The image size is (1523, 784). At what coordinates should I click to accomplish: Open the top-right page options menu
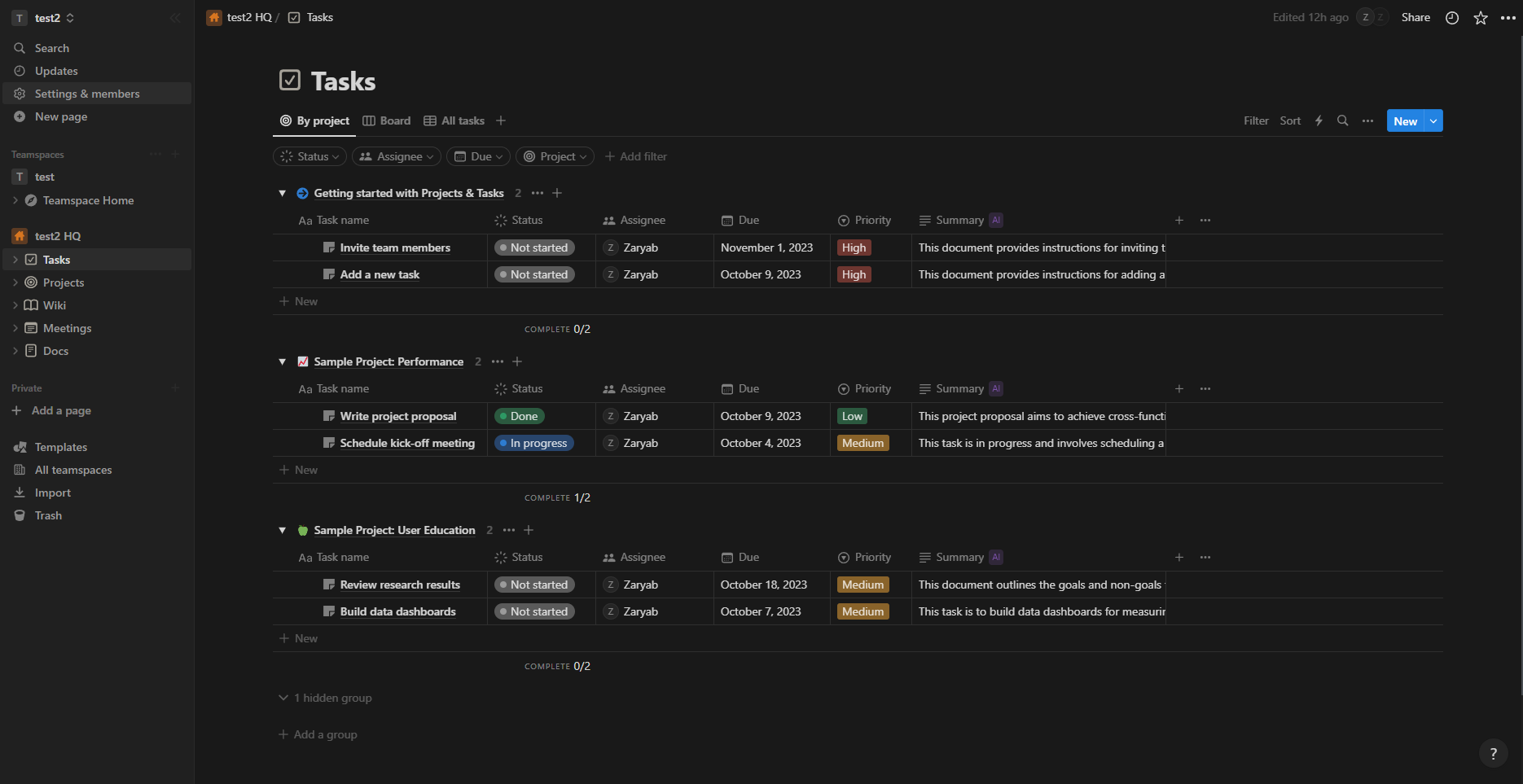click(1508, 18)
